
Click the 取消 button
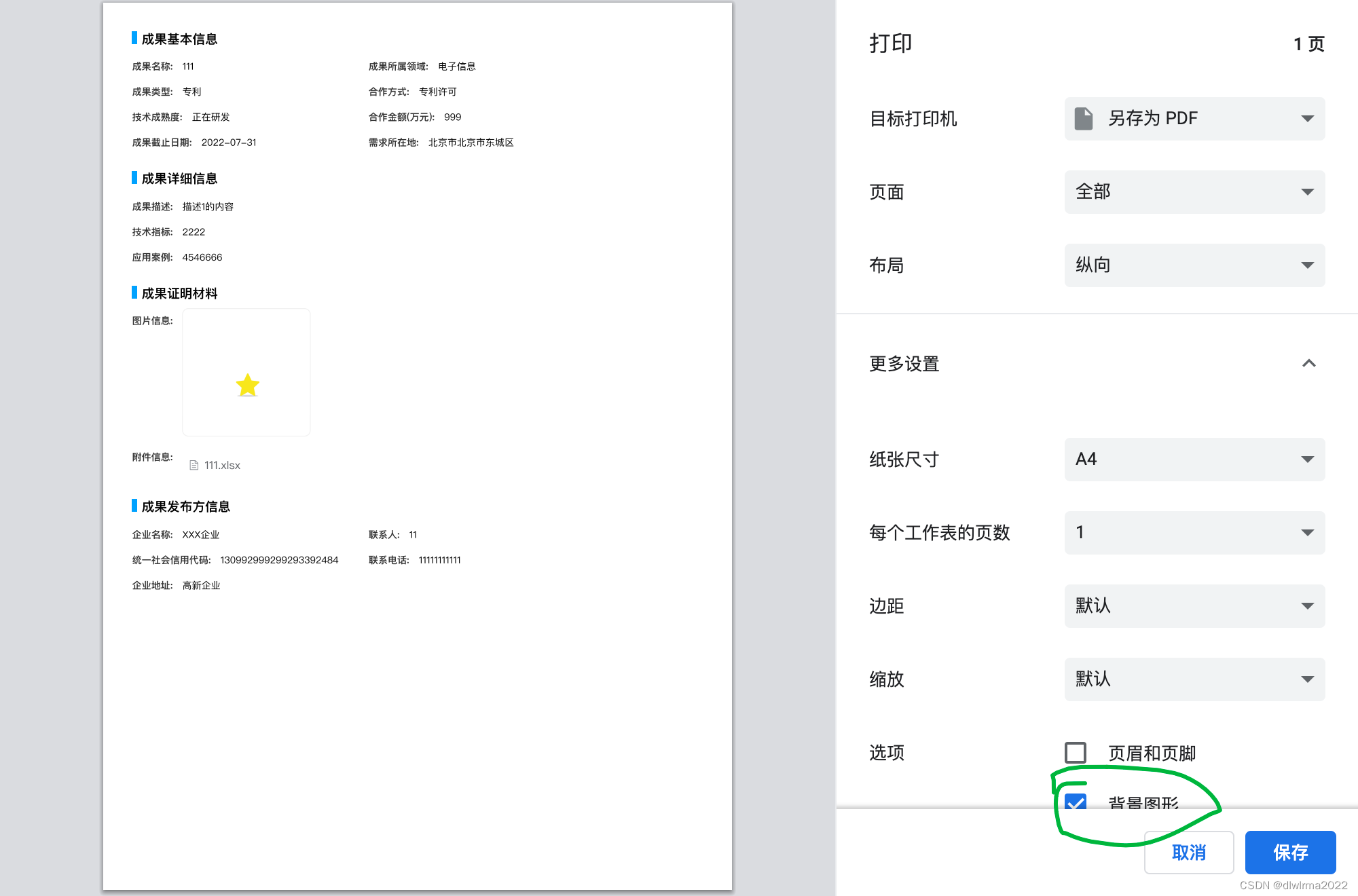click(1188, 853)
